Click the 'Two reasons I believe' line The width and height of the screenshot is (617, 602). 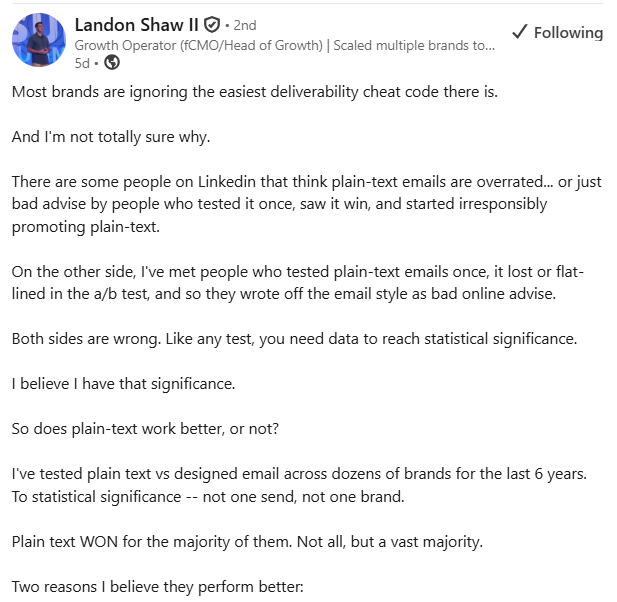tap(158, 587)
